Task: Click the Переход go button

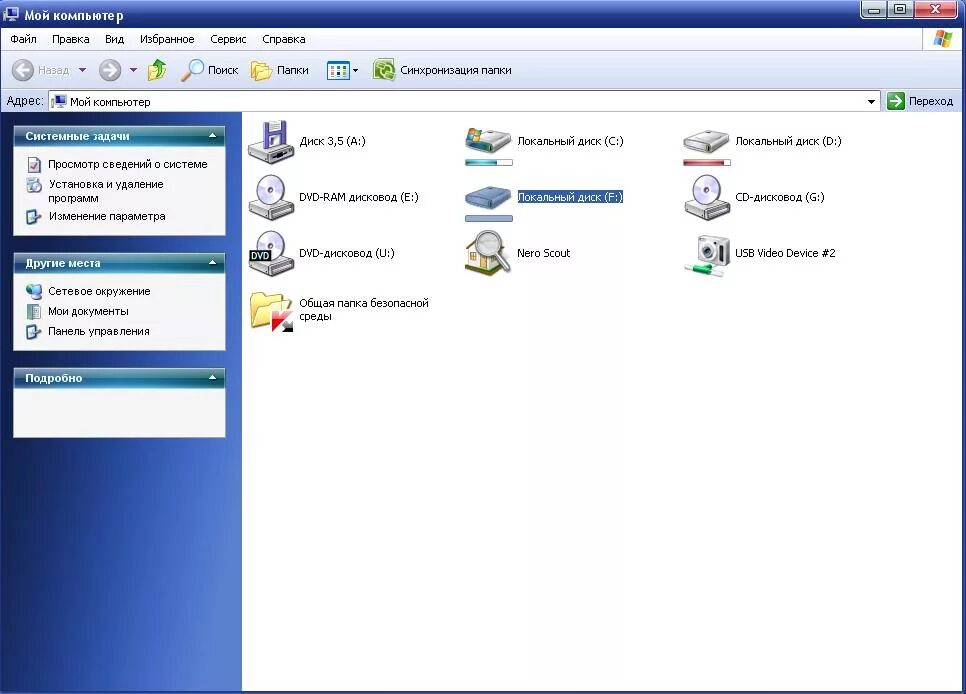Action: click(920, 101)
